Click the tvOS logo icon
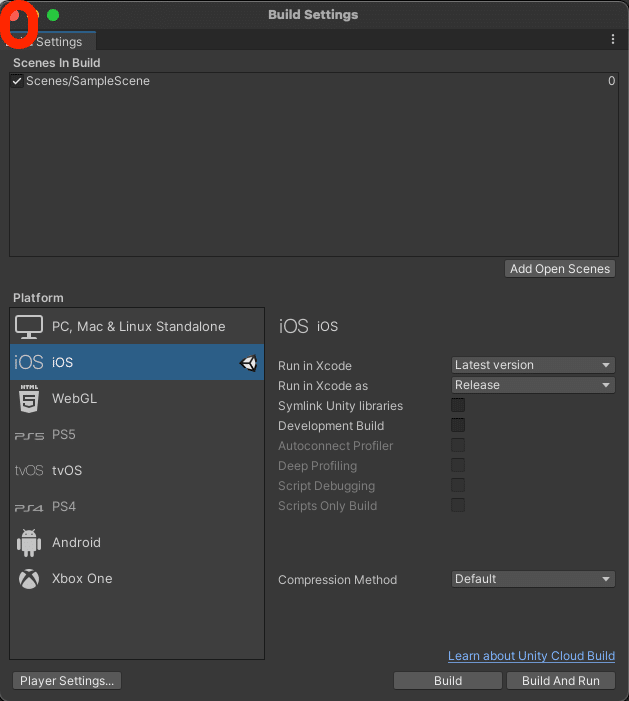Image resolution: width=629 pixels, height=701 pixels. click(29, 470)
